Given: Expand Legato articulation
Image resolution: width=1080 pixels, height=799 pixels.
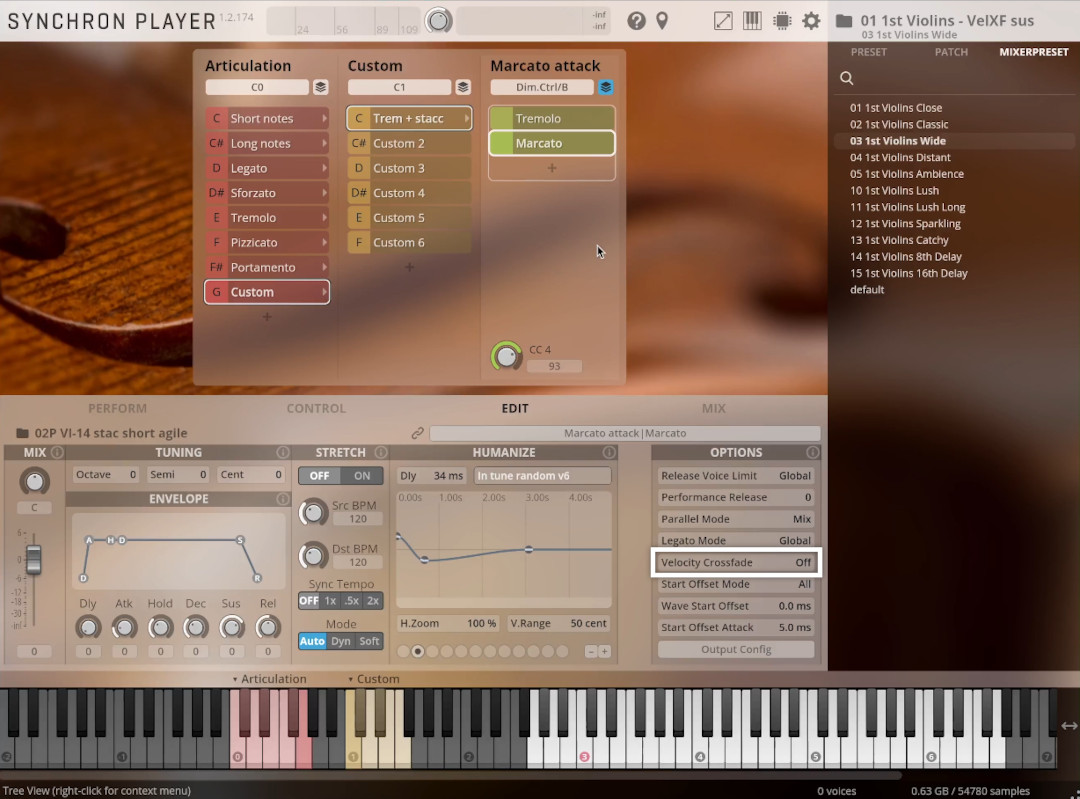Looking at the screenshot, I should click(324, 168).
